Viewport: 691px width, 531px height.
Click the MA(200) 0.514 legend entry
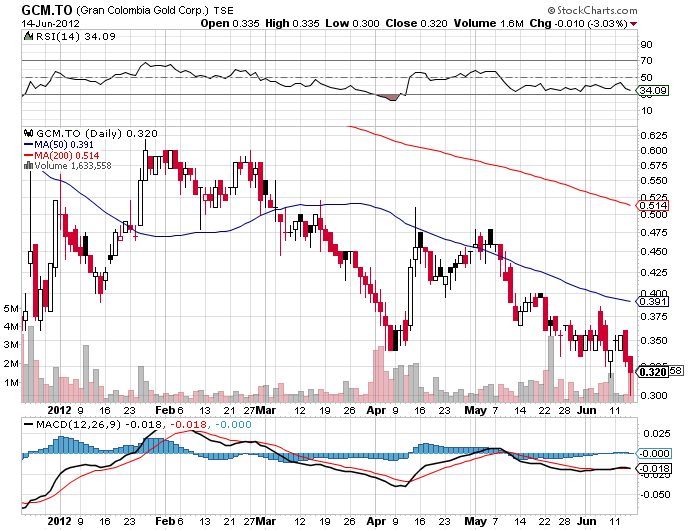[x=61, y=155]
